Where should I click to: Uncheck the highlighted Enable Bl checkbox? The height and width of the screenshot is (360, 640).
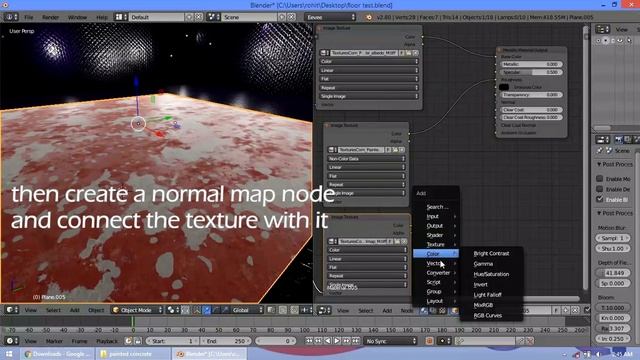click(x=600, y=199)
